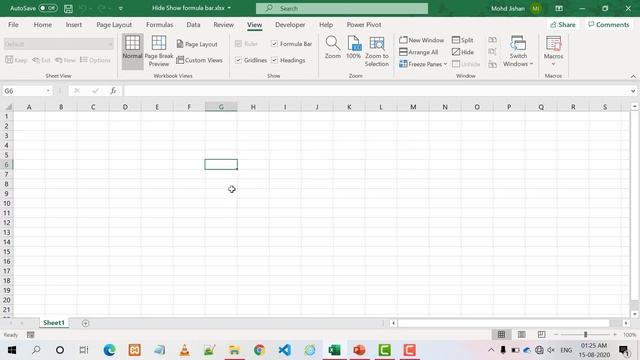The width and height of the screenshot is (640, 360).
Task: Switch to Page Break Preview
Action: pyautogui.click(x=159, y=51)
